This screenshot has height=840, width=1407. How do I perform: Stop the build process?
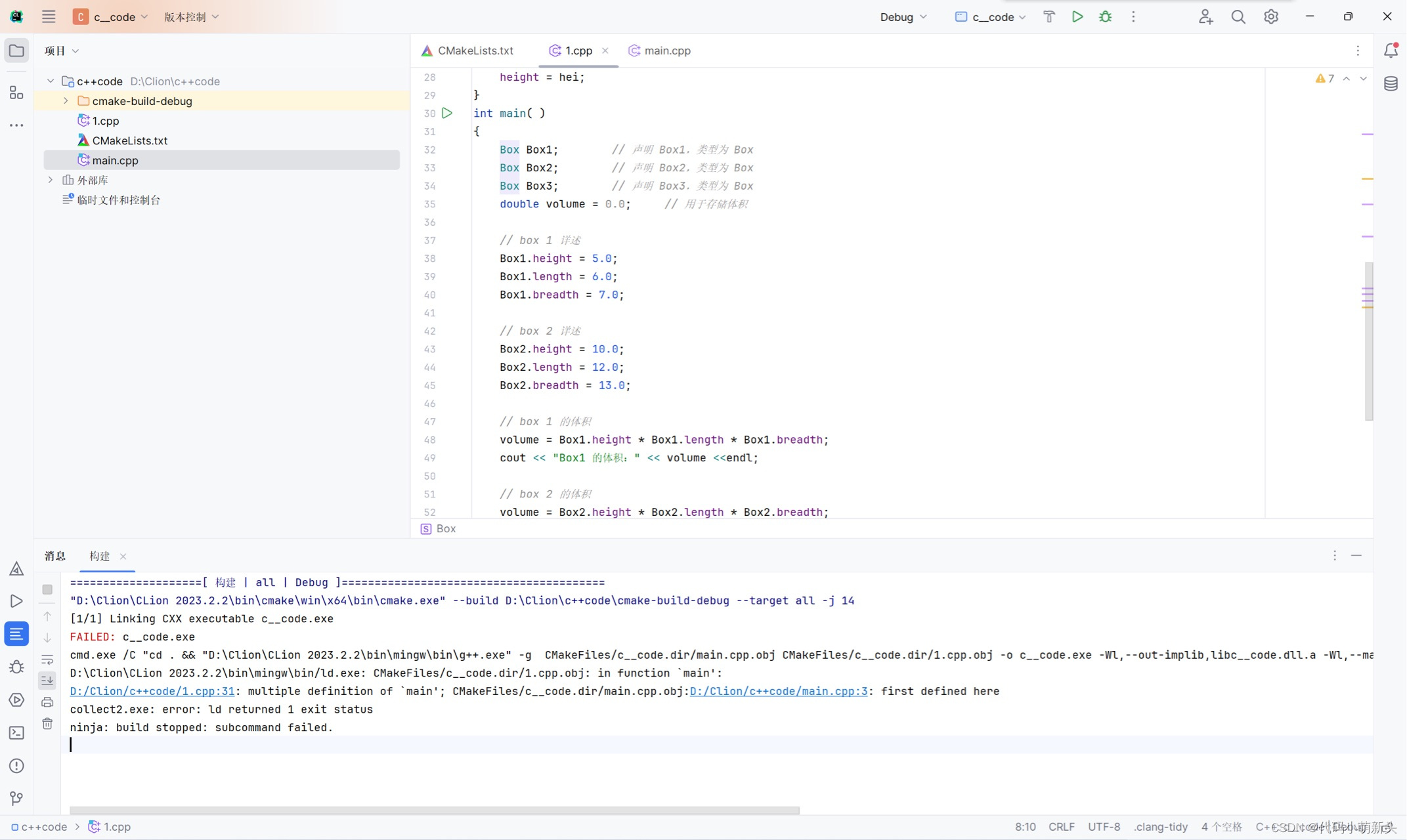(x=47, y=589)
